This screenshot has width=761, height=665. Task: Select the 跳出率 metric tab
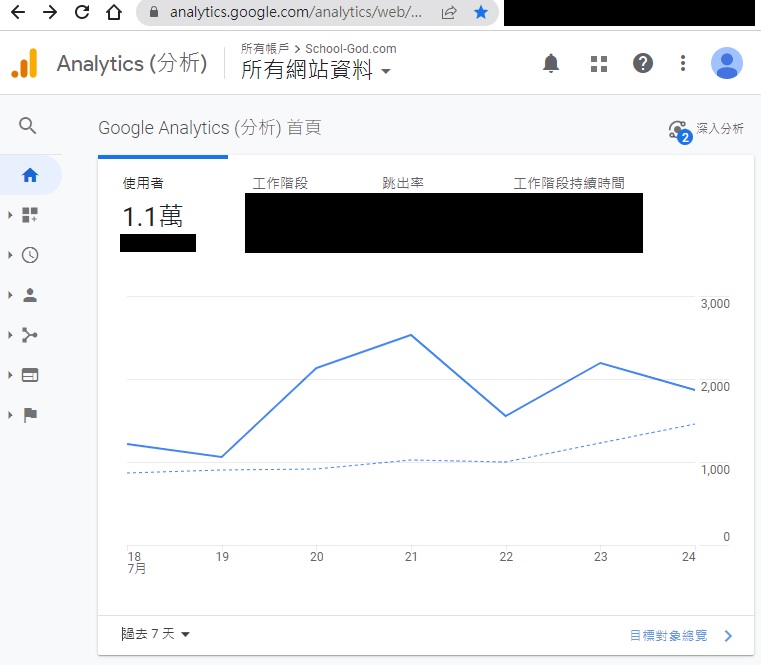tap(403, 183)
